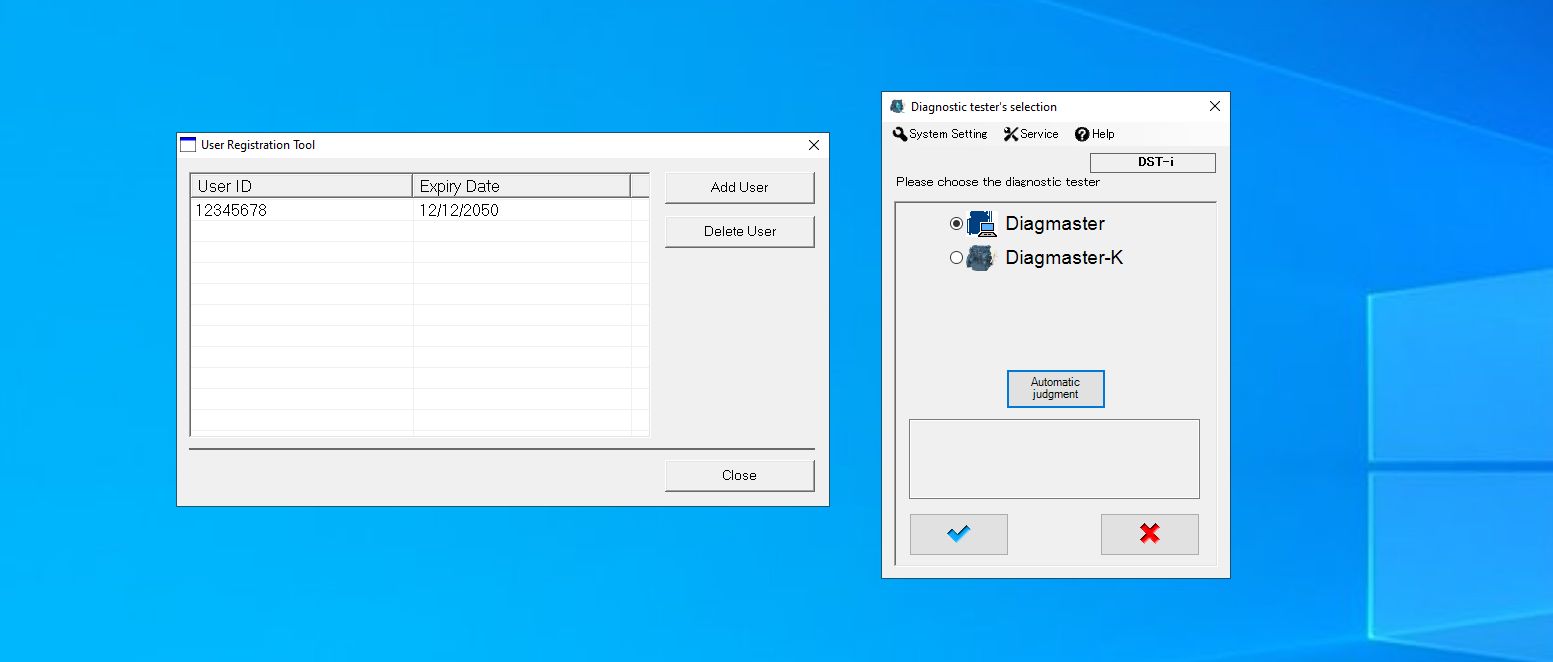This screenshot has width=1553, height=662.
Task: Click the Diagnostic tester's selection title icon
Action: click(897, 106)
